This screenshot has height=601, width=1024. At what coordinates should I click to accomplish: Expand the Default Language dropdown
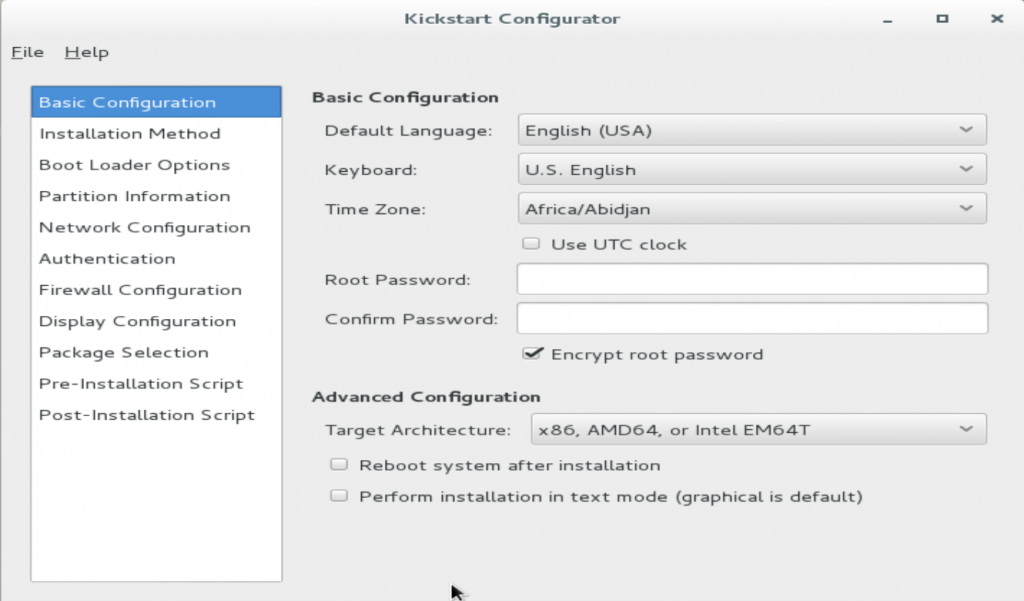[752, 130]
